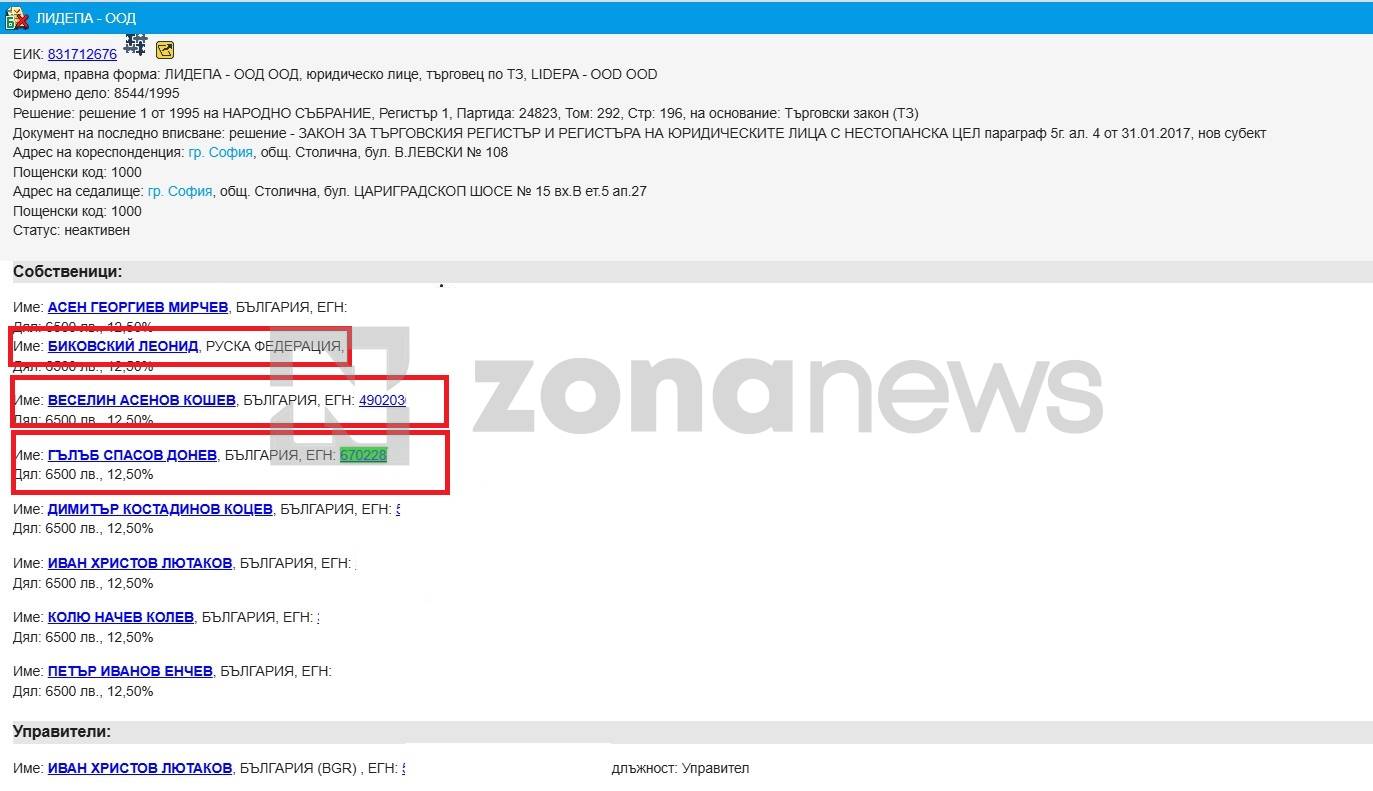Open ИВАН ХРИСТОВ ЛЮТАКОВ in owners list
Viewport: 1373px width, 791px height.
[140, 563]
